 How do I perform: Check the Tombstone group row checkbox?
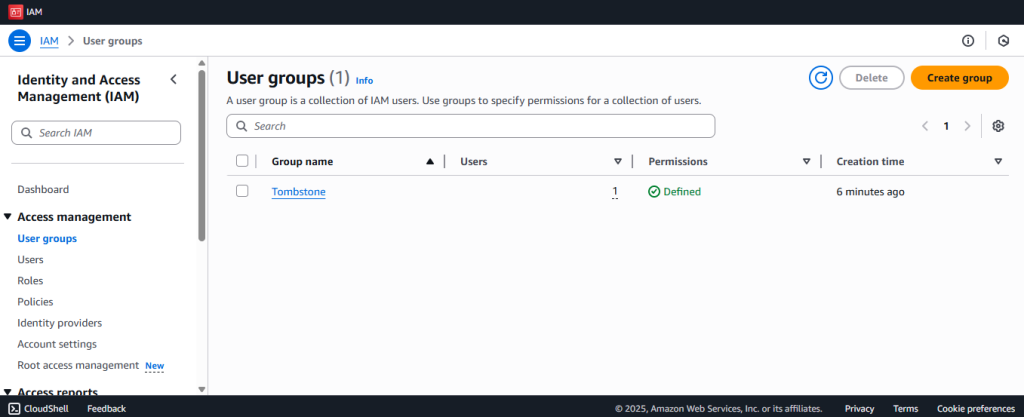click(x=242, y=191)
